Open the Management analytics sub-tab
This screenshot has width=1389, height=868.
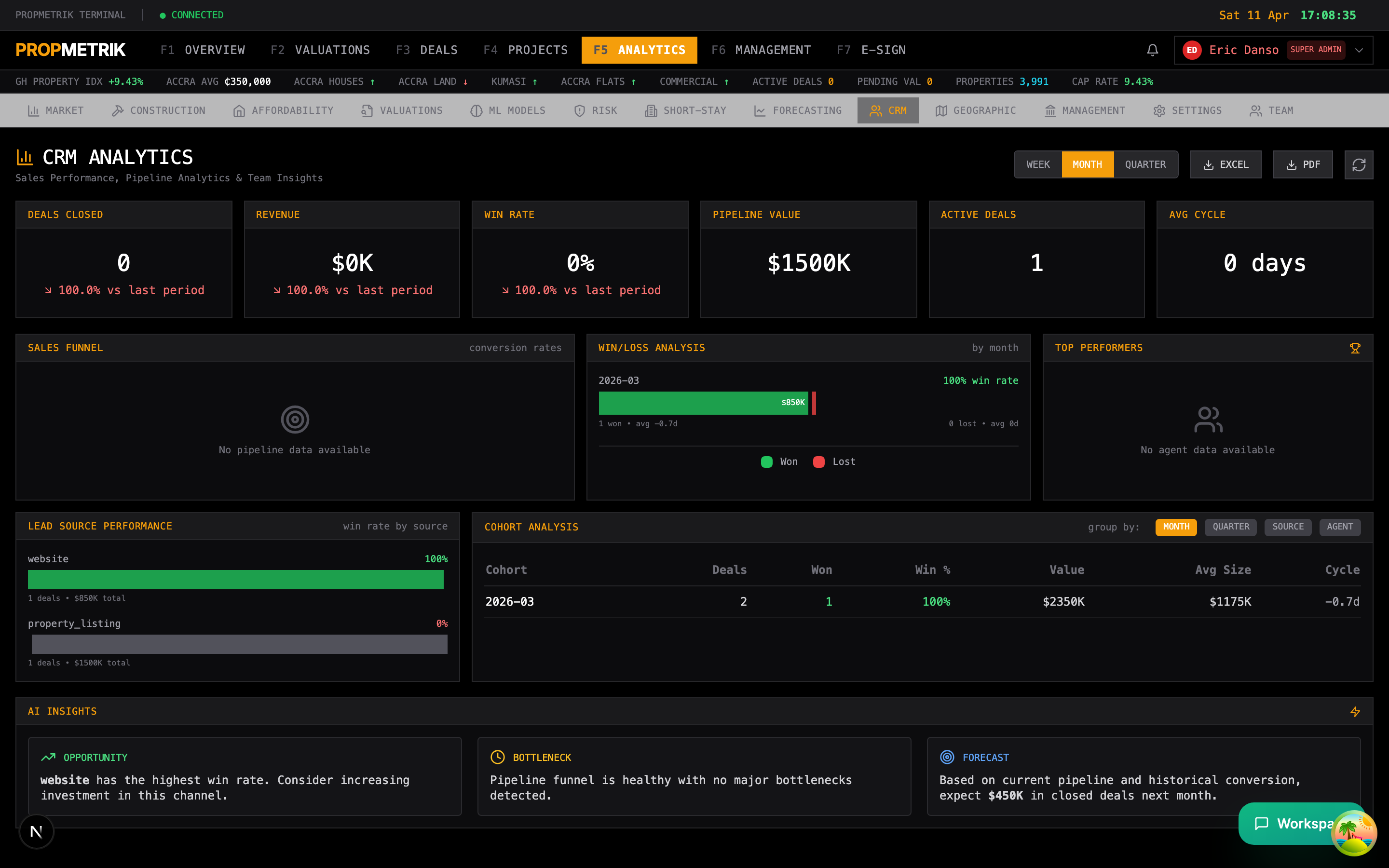[1084, 110]
